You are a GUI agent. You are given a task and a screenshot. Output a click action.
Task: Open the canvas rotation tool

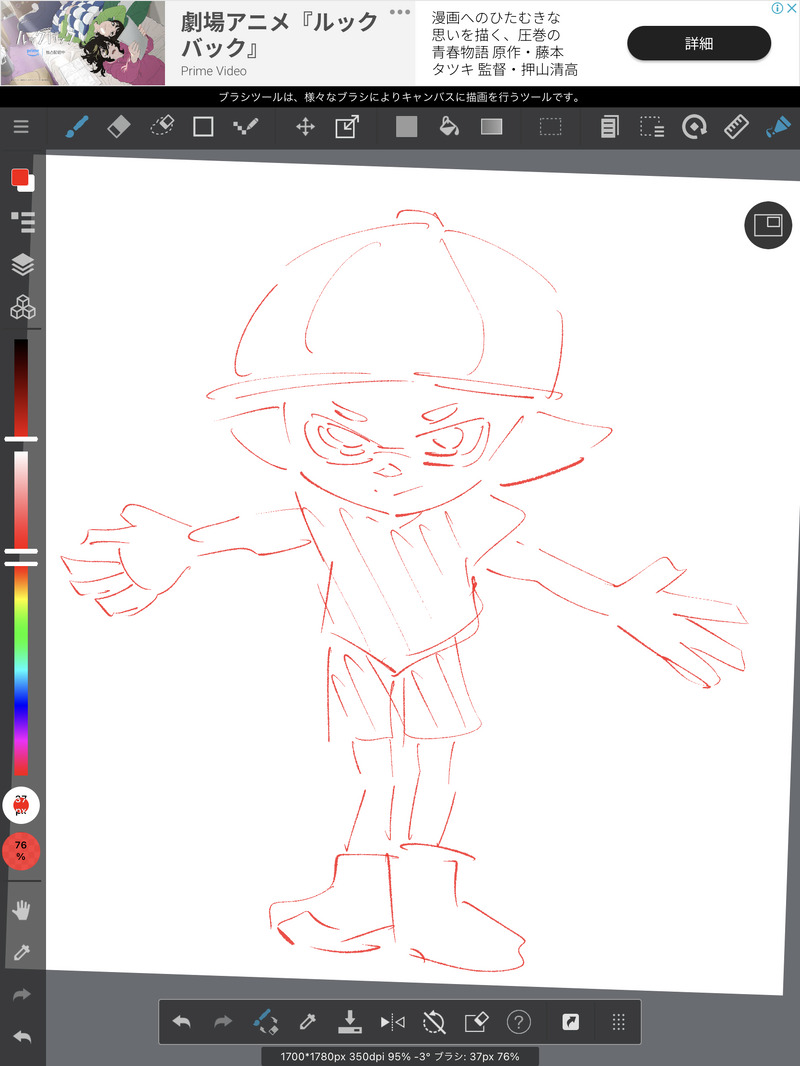coord(694,126)
